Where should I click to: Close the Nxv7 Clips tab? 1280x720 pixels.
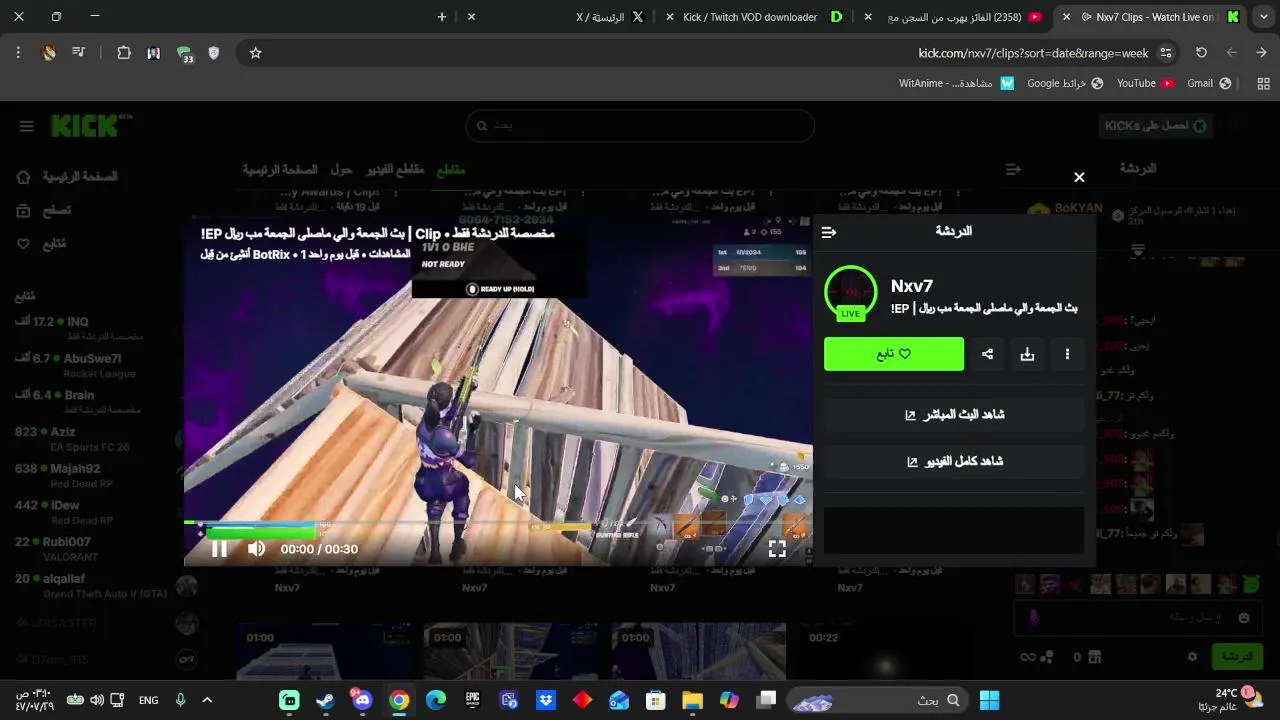click(1066, 17)
